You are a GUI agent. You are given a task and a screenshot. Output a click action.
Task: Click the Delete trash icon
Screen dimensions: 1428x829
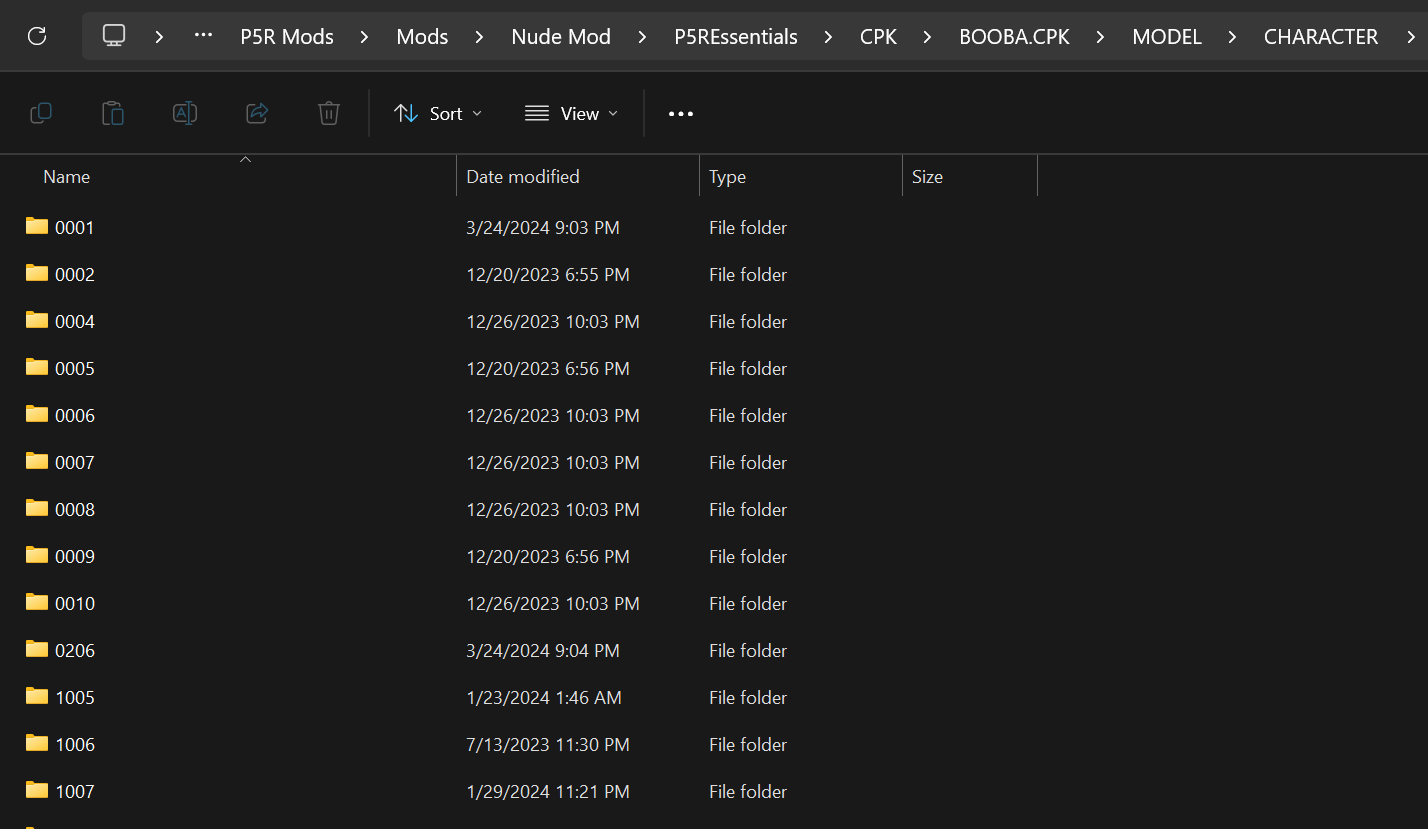(x=329, y=113)
